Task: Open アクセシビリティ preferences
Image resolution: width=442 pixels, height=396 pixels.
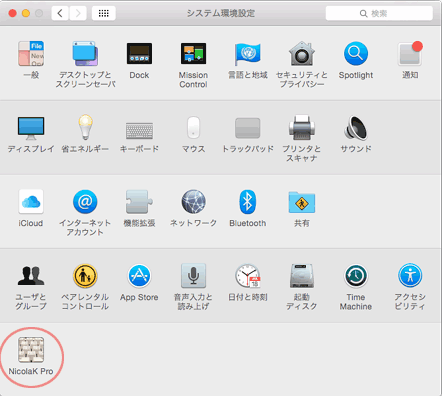Action: [410, 276]
